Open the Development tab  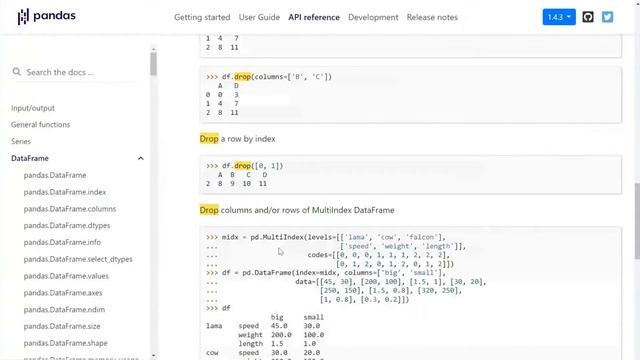[373, 17]
